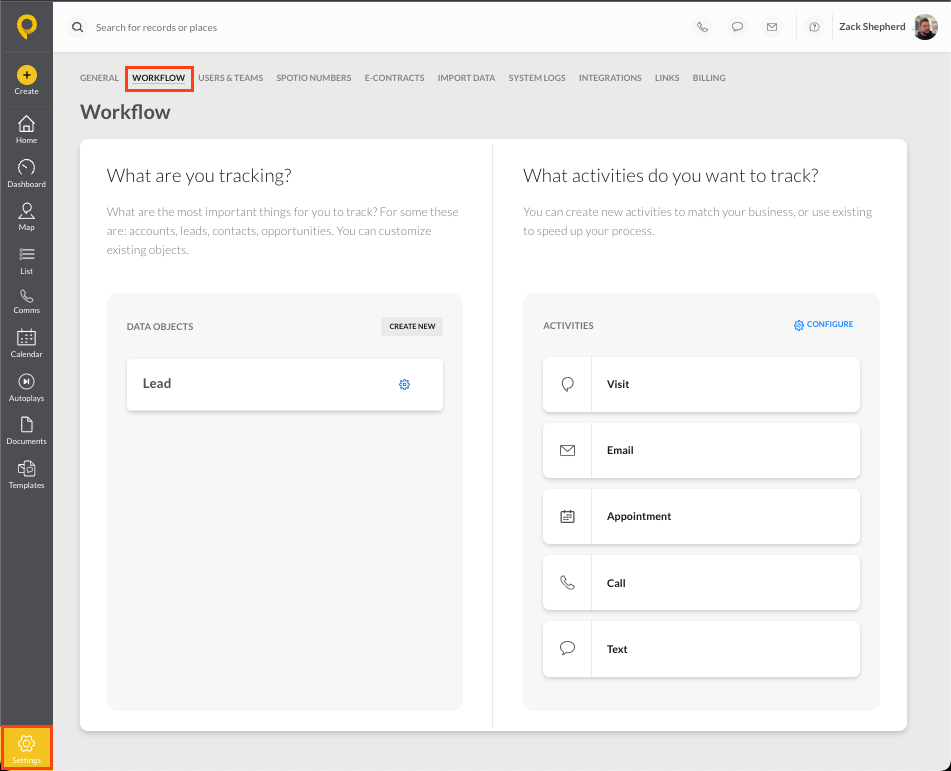Click the Call activity phone icon
The image size is (951, 771).
point(568,582)
